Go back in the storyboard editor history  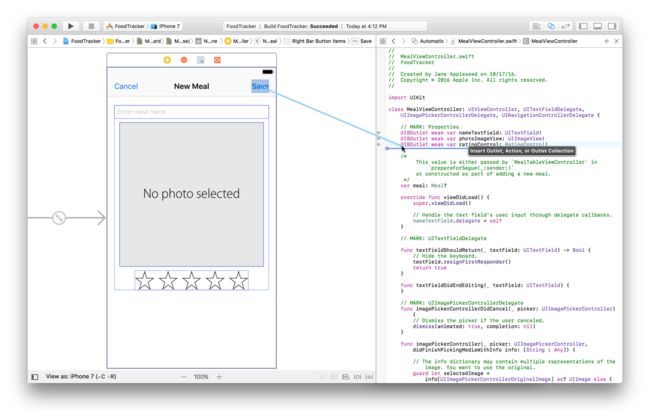click(45, 41)
